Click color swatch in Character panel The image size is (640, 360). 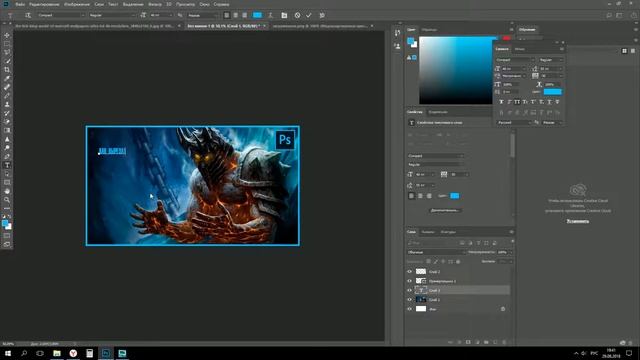pyautogui.click(x=553, y=92)
